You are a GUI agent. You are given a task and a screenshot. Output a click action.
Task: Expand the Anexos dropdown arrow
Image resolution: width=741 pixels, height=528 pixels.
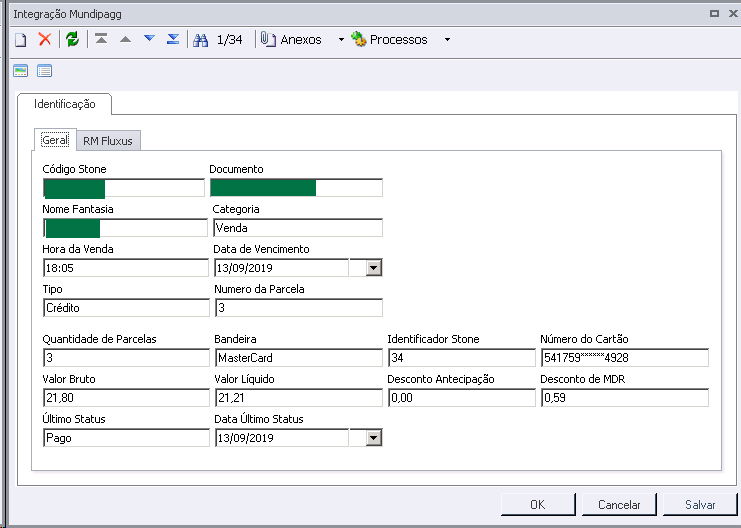(341, 40)
